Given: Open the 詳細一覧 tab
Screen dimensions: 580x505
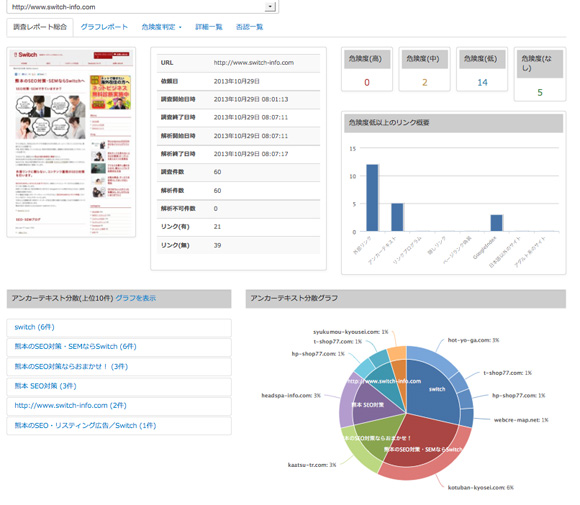Looking at the screenshot, I should [x=209, y=27].
